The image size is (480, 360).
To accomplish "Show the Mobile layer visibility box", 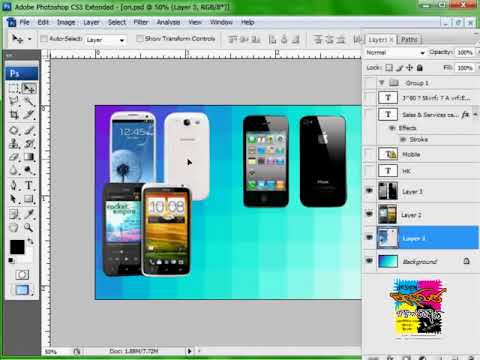I will (x=369, y=154).
